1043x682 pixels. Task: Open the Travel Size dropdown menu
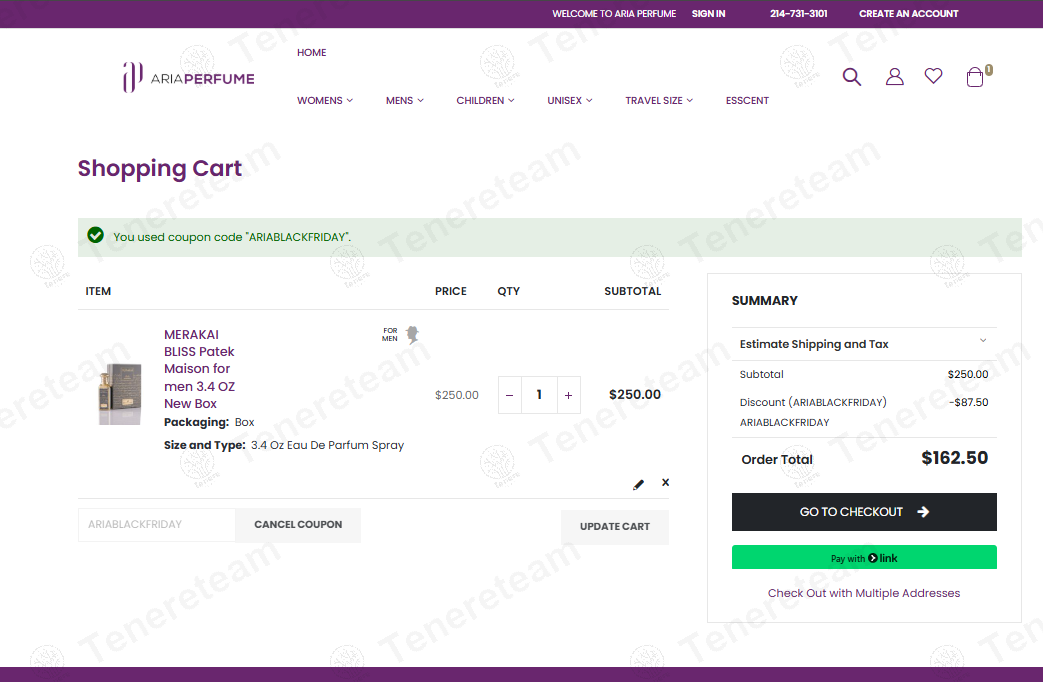pos(659,100)
